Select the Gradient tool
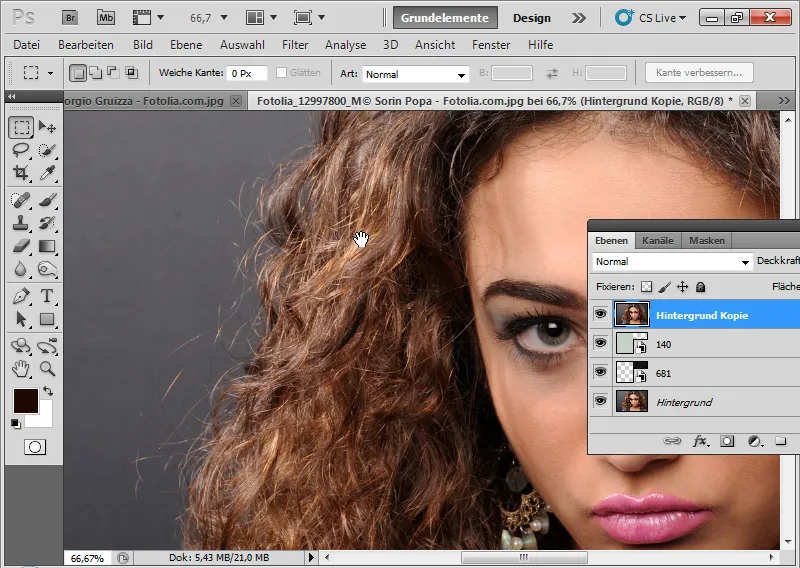800x568 pixels. (x=47, y=246)
